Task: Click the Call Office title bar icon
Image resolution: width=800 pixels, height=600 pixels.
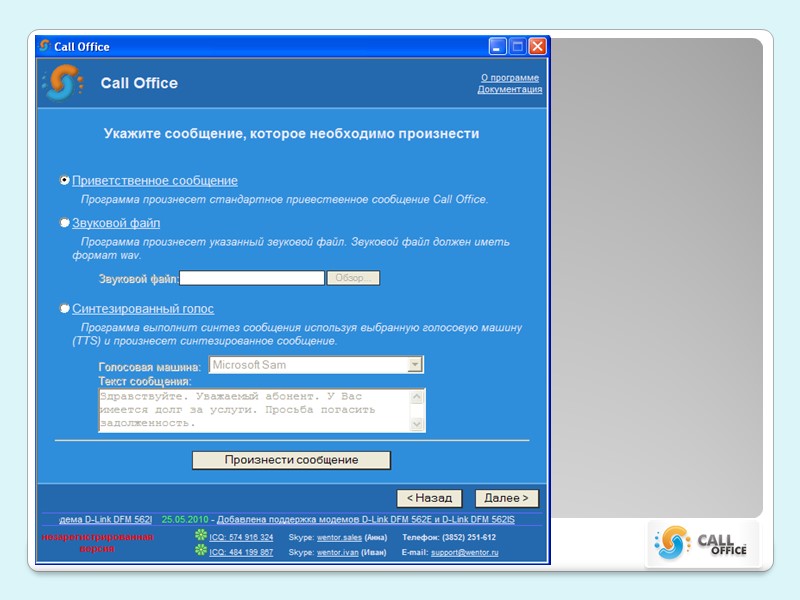Action: [x=45, y=46]
